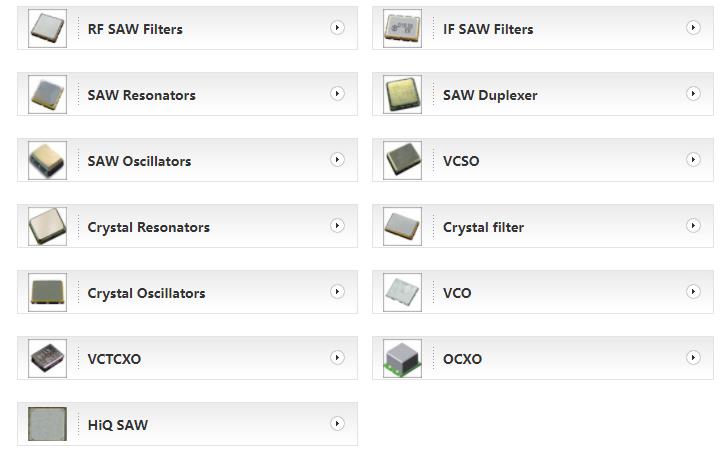This screenshot has width=728, height=453.
Task: Click the arrow next to IF SAW Filters
Action: [693, 28]
